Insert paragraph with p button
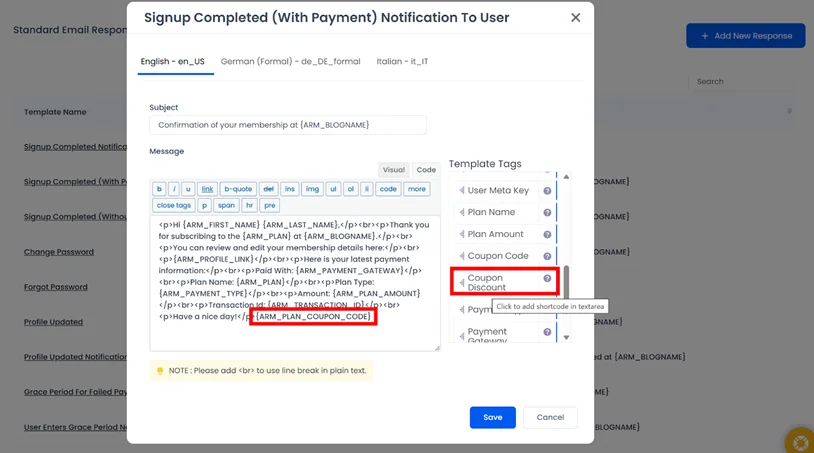Image resolution: width=814 pixels, height=453 pixels. pyautogui.click(x=204, y=205)
